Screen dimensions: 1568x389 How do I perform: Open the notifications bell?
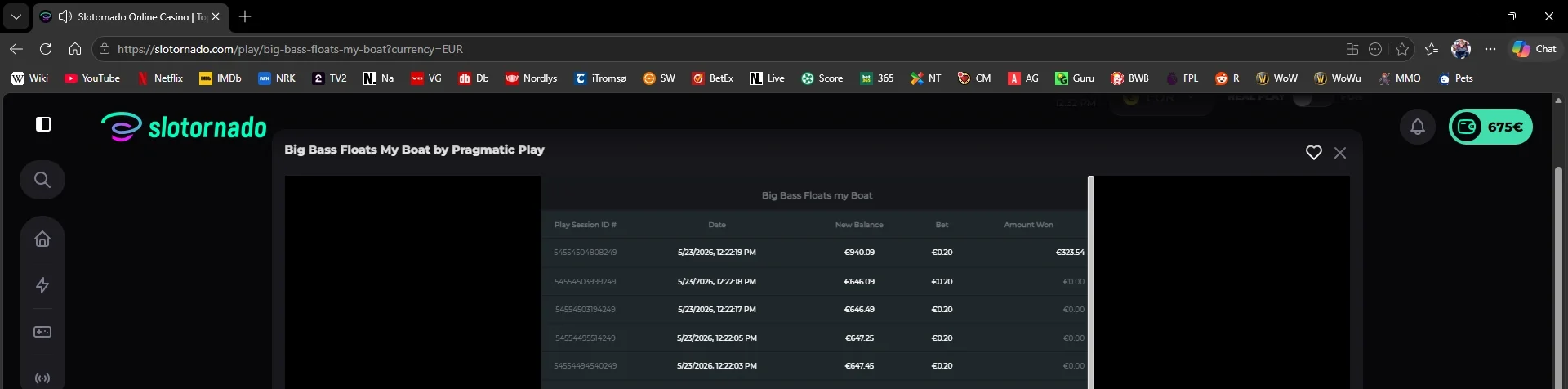click(x=1418, y=127)
